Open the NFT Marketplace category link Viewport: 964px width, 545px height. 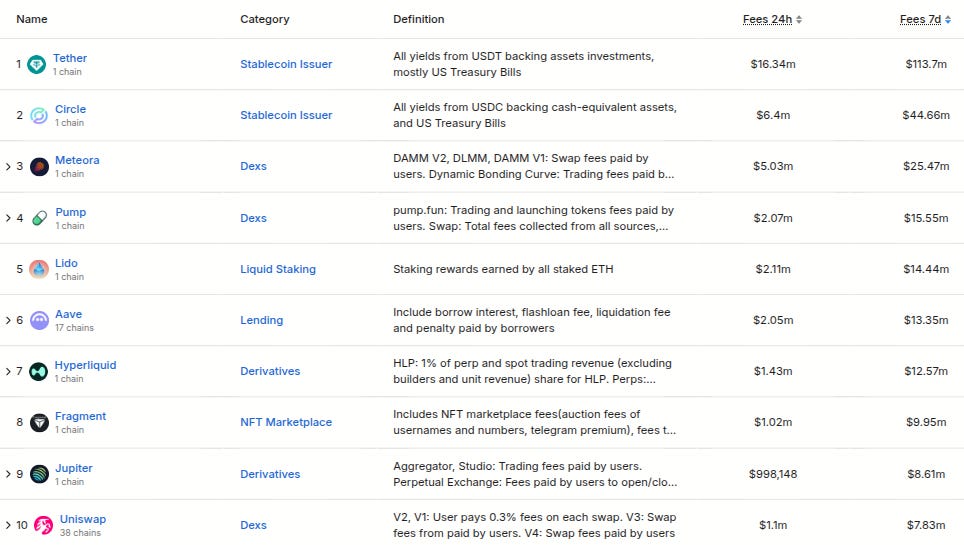pos(286,422)
